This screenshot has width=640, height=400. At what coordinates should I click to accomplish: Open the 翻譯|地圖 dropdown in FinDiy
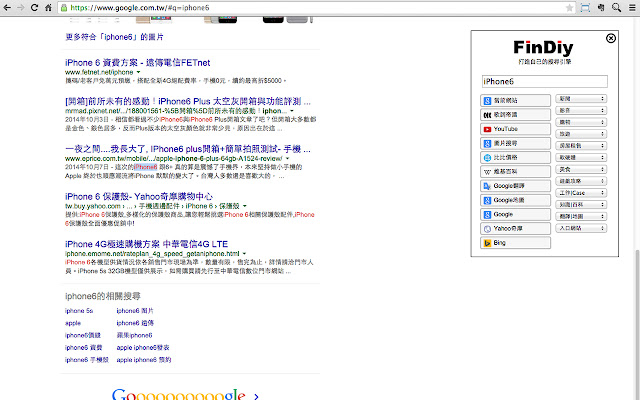[x=581, y=216]
